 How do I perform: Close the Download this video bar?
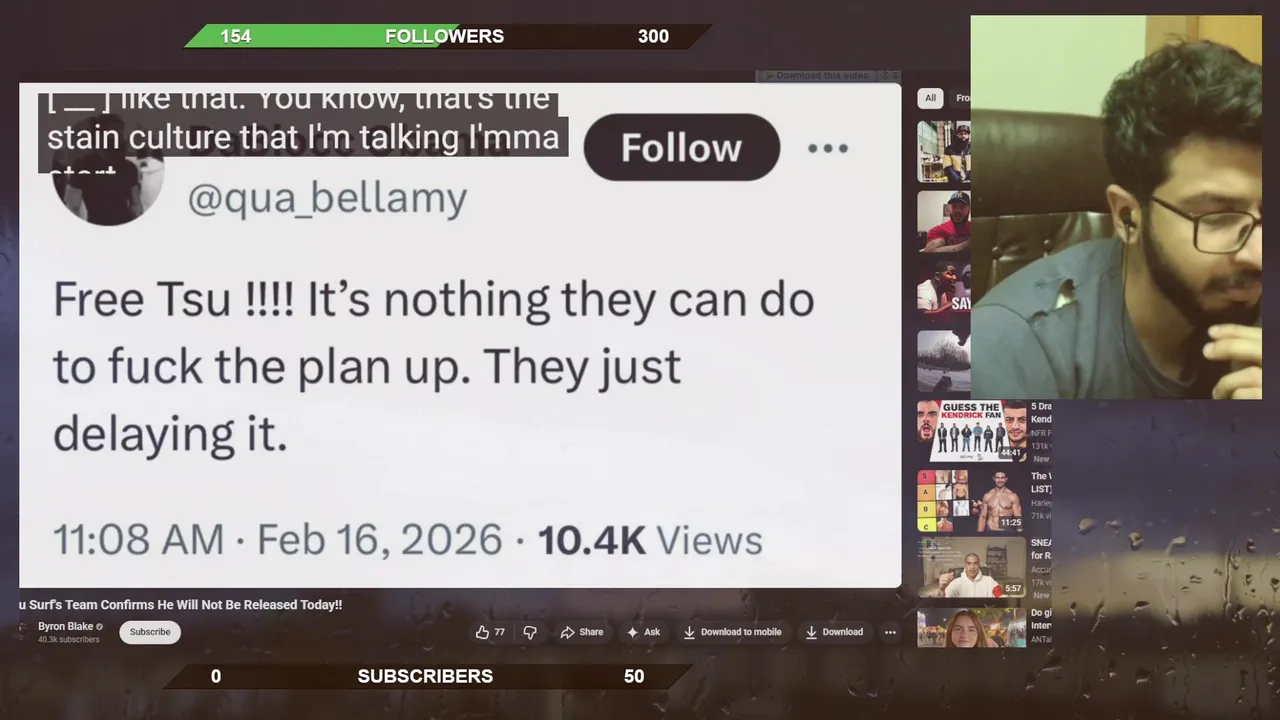[x=895, y=75]
